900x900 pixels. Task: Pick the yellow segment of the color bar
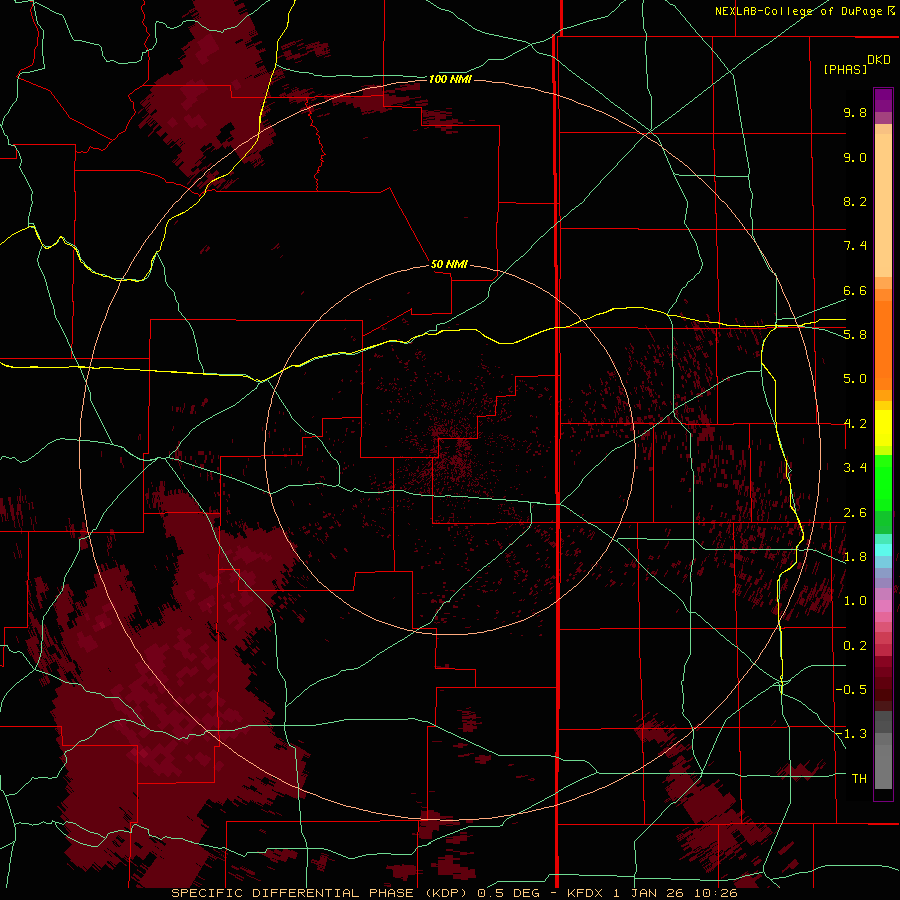[x=883, y=428]
